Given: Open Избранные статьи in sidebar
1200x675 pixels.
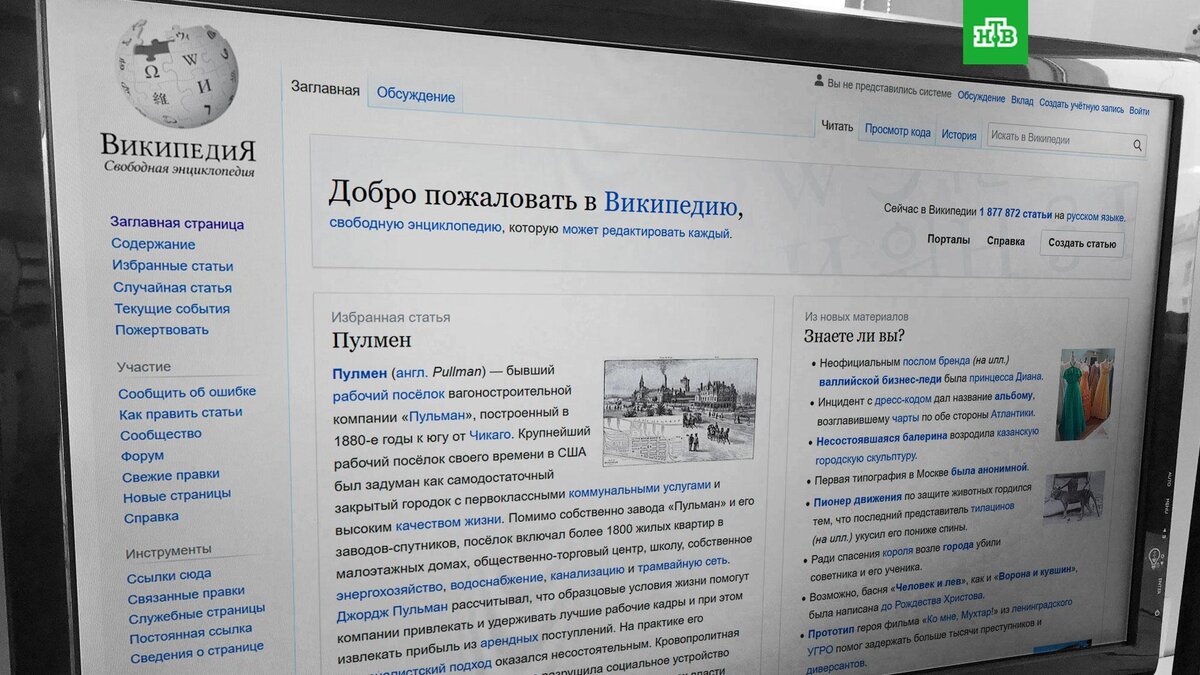Looking at the screenshot, I should click(x=173, y=266).
